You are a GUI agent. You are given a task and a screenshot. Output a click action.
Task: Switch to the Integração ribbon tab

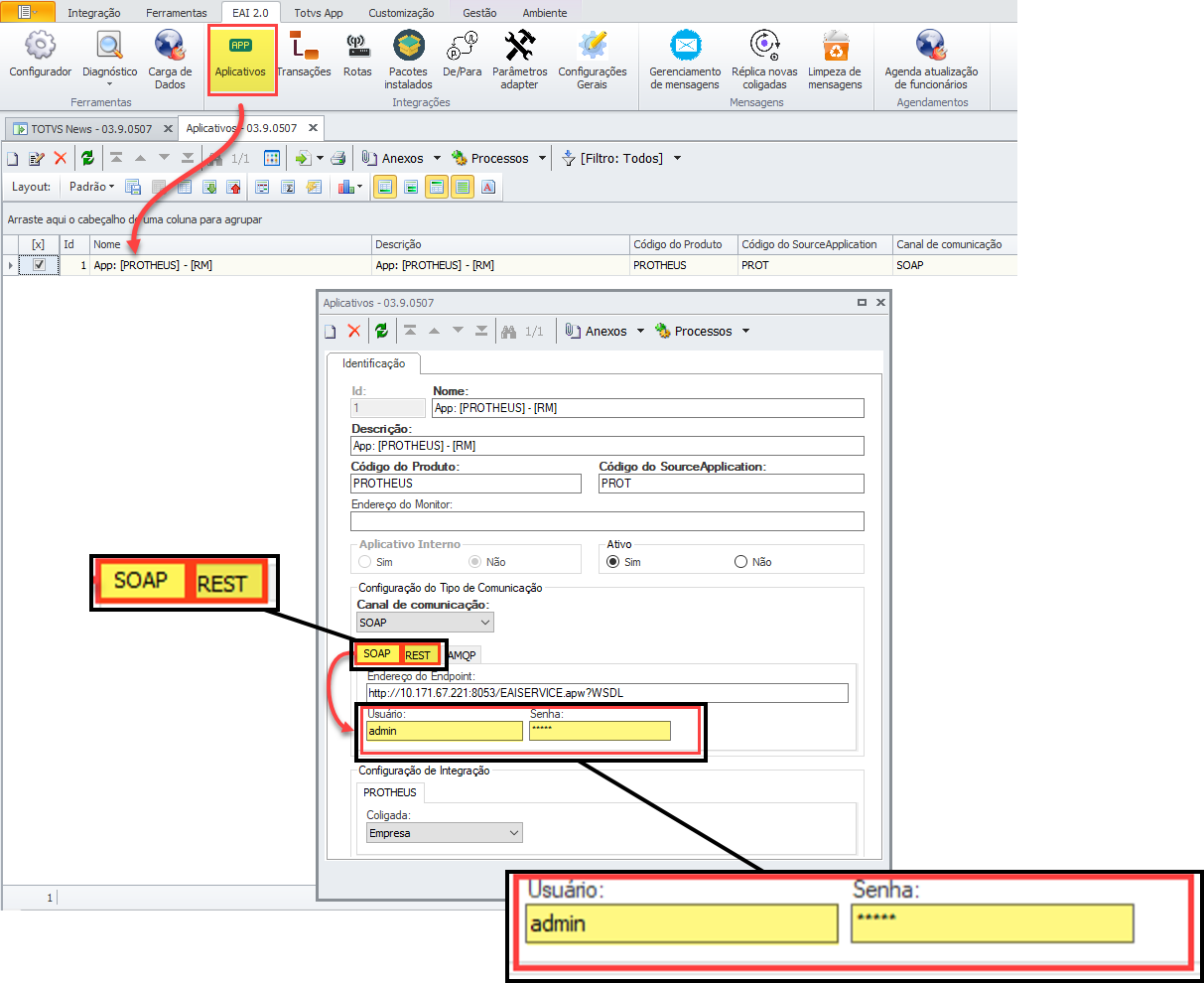[x=94, y=13]
